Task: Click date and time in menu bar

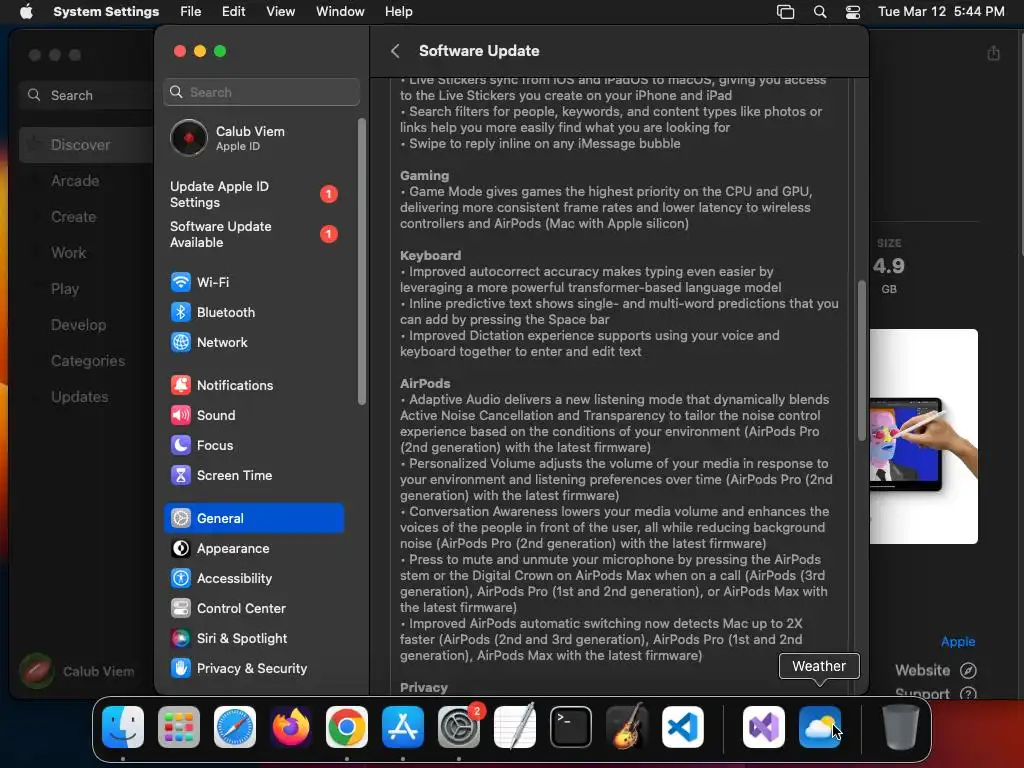Action: pos(941,12)
